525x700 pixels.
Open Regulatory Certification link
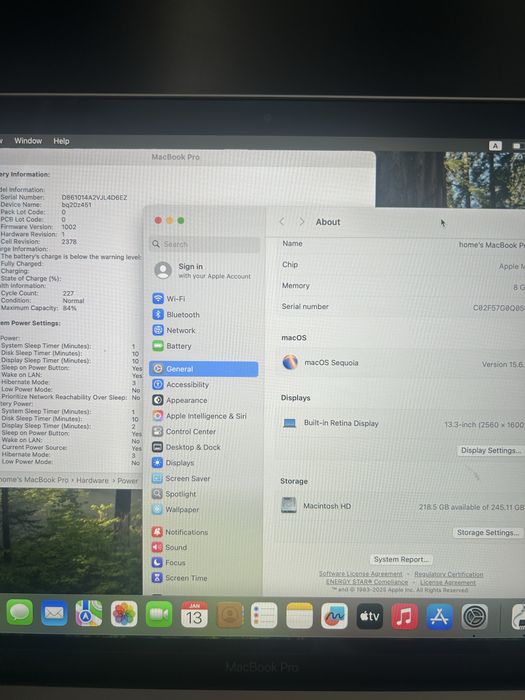pyautogui.click(x=449, y=575)
